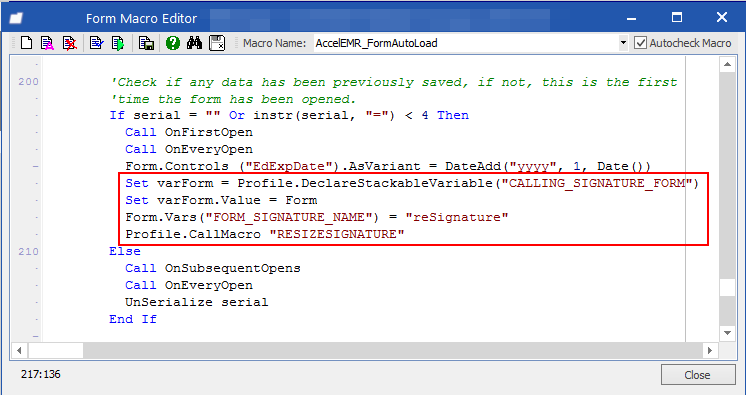
Task: Click the Check macro syntax icon
Action: tap(97, 43)
